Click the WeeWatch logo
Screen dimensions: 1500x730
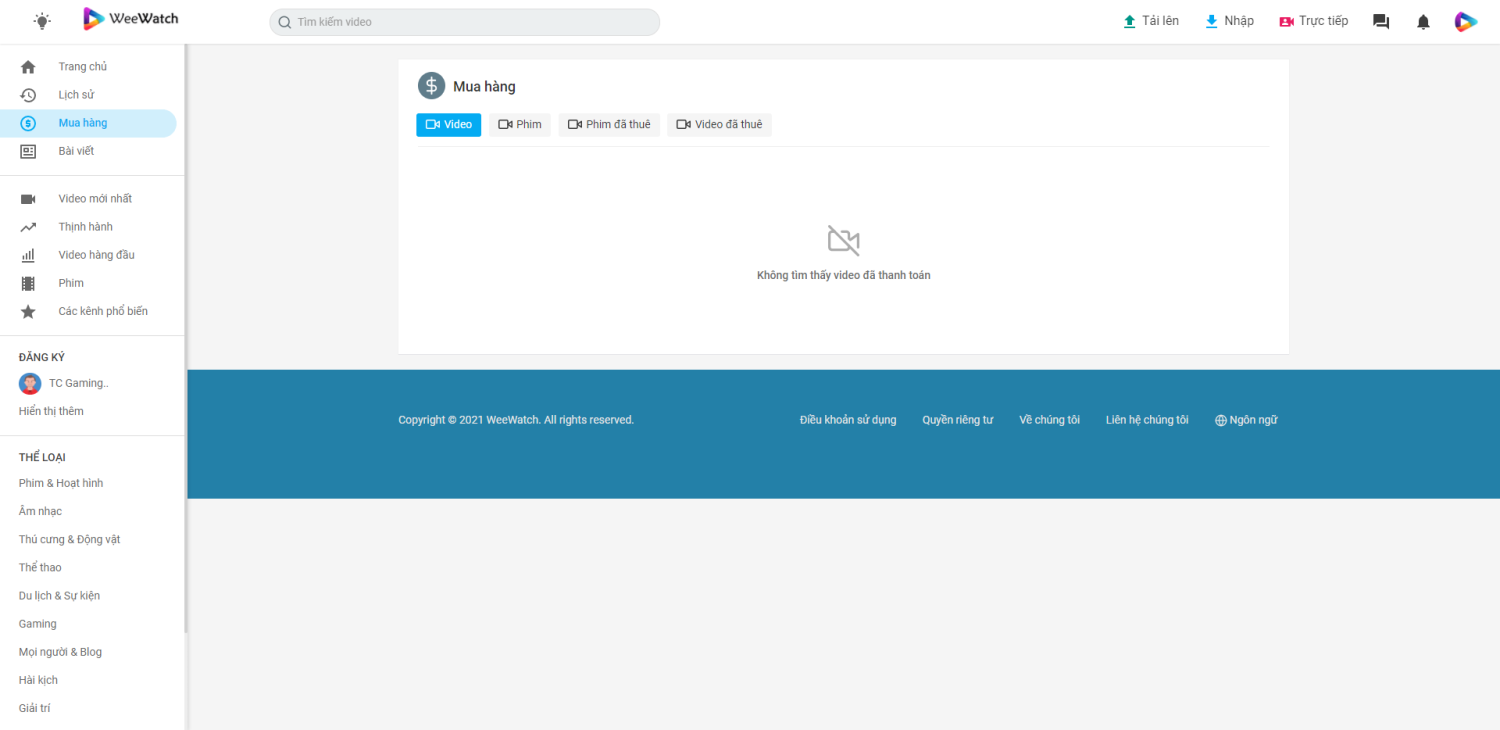[131, 19]
